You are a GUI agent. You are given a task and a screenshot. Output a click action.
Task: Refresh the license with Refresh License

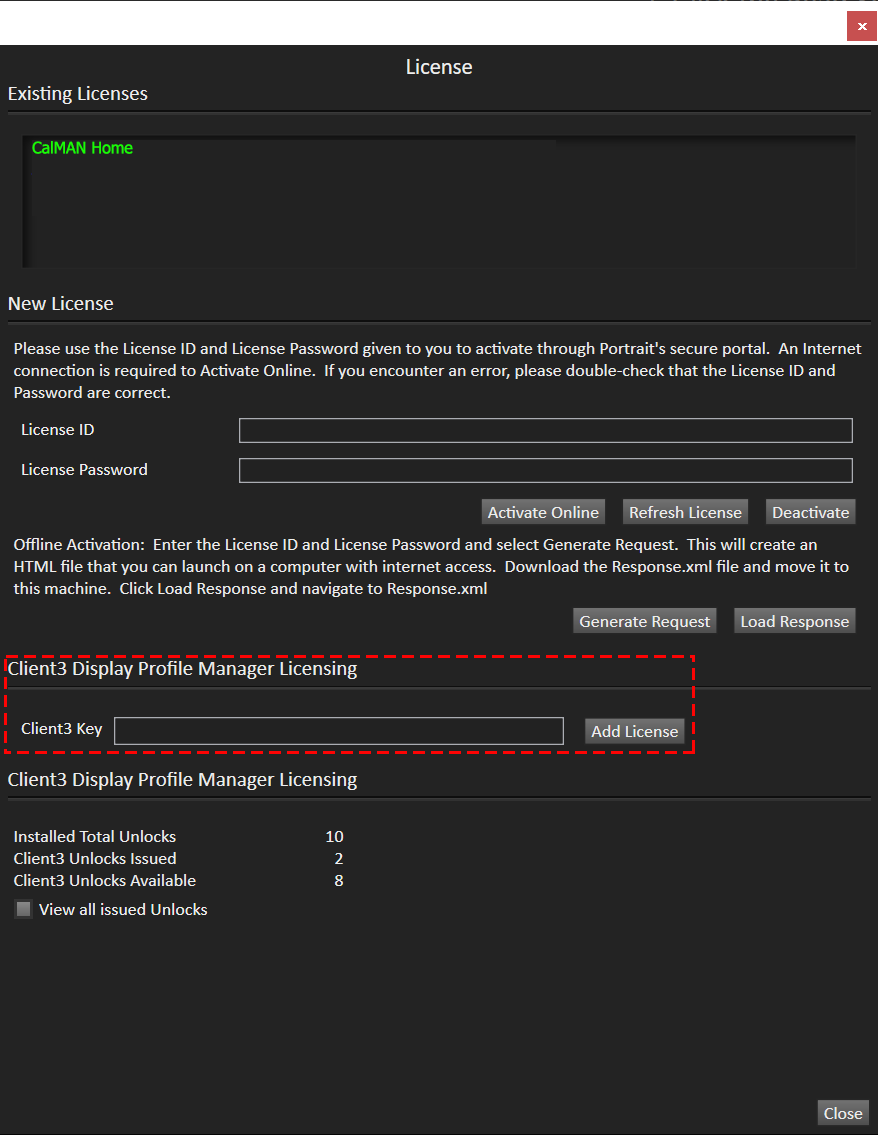click(x=685, y=512)
